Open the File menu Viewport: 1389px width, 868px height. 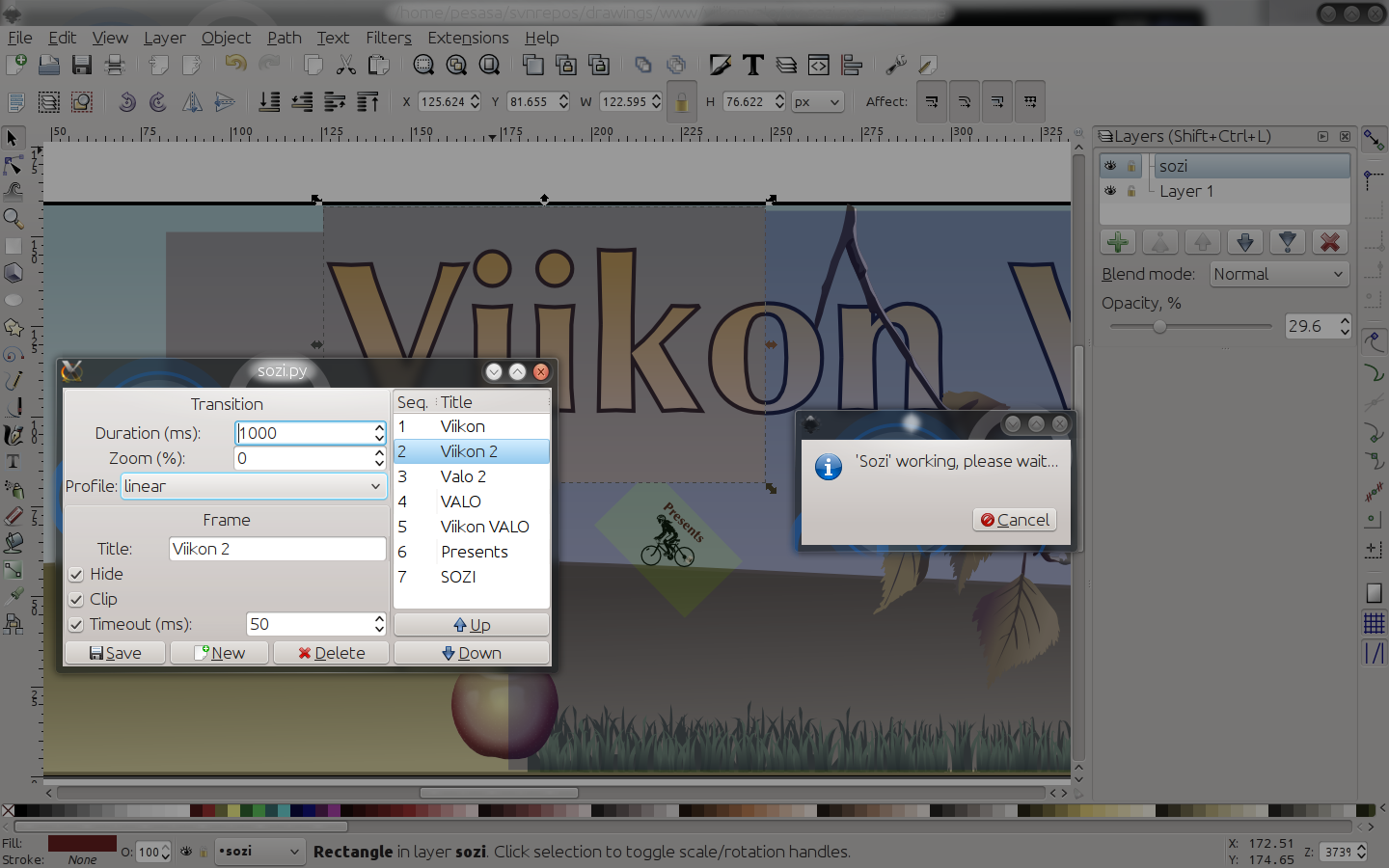[19, 38]
